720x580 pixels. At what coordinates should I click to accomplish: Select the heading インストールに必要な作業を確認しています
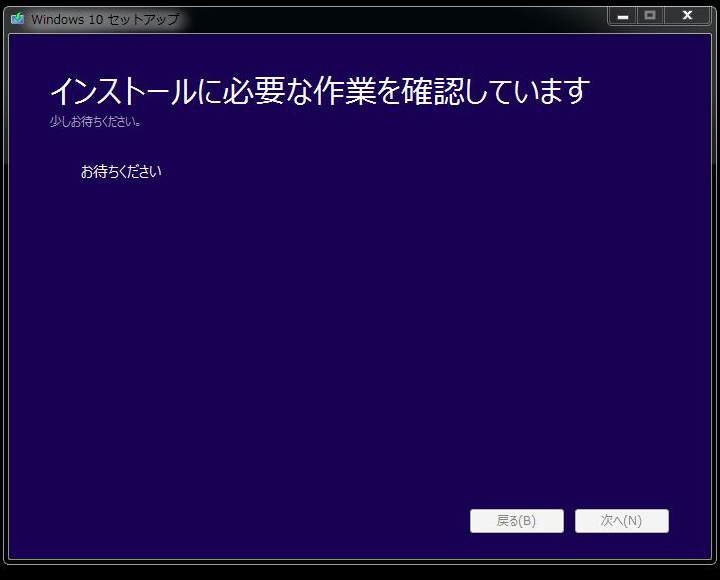coord(320,90)
